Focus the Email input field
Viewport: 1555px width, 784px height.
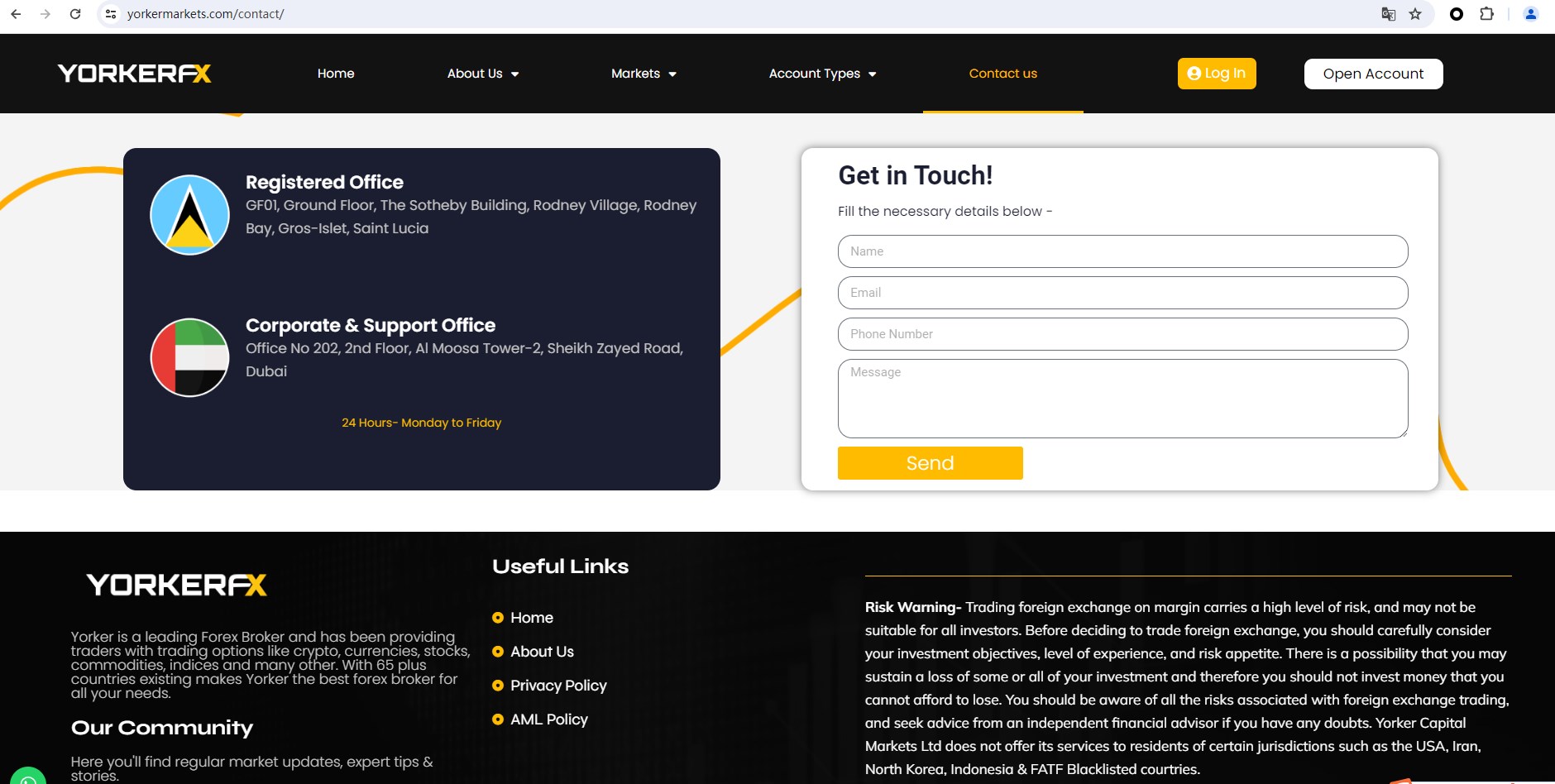point(1123,293)
